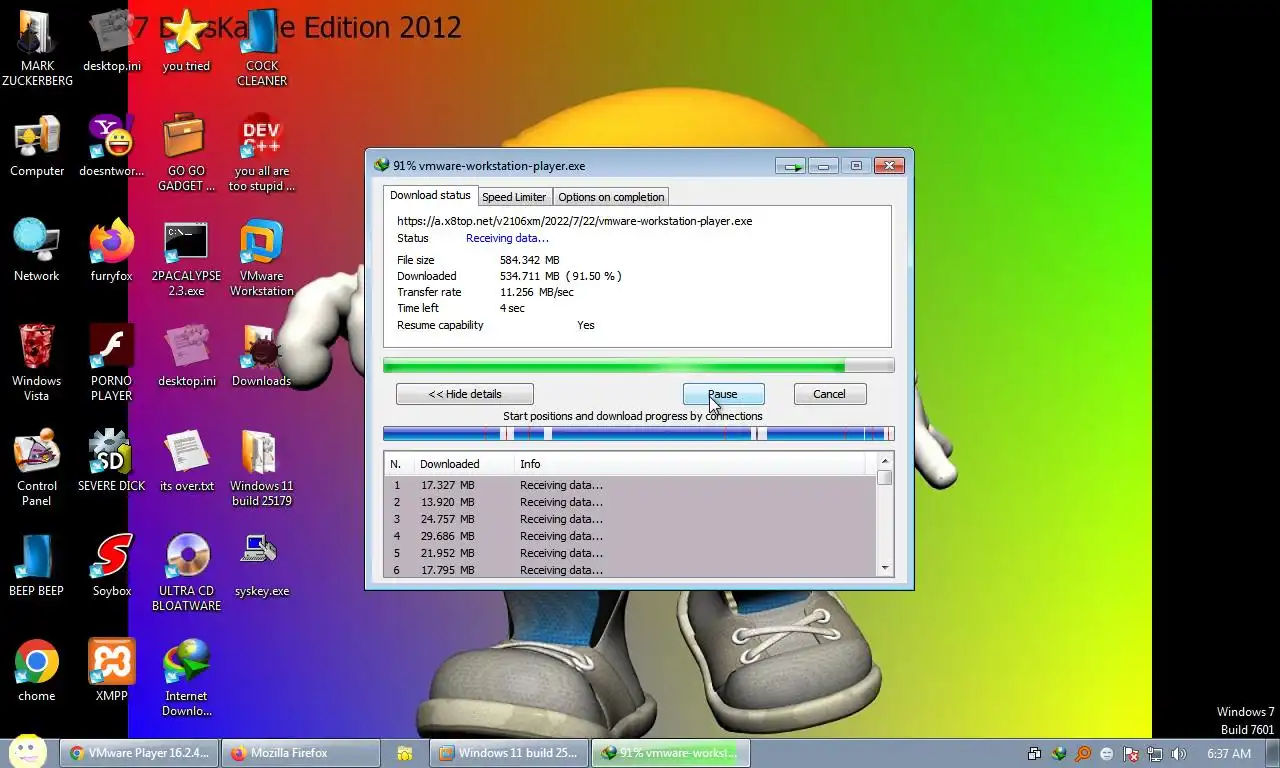Open the Computer desktop icon
Viewport: 1280px width, 768px height.
click(37, 146)
